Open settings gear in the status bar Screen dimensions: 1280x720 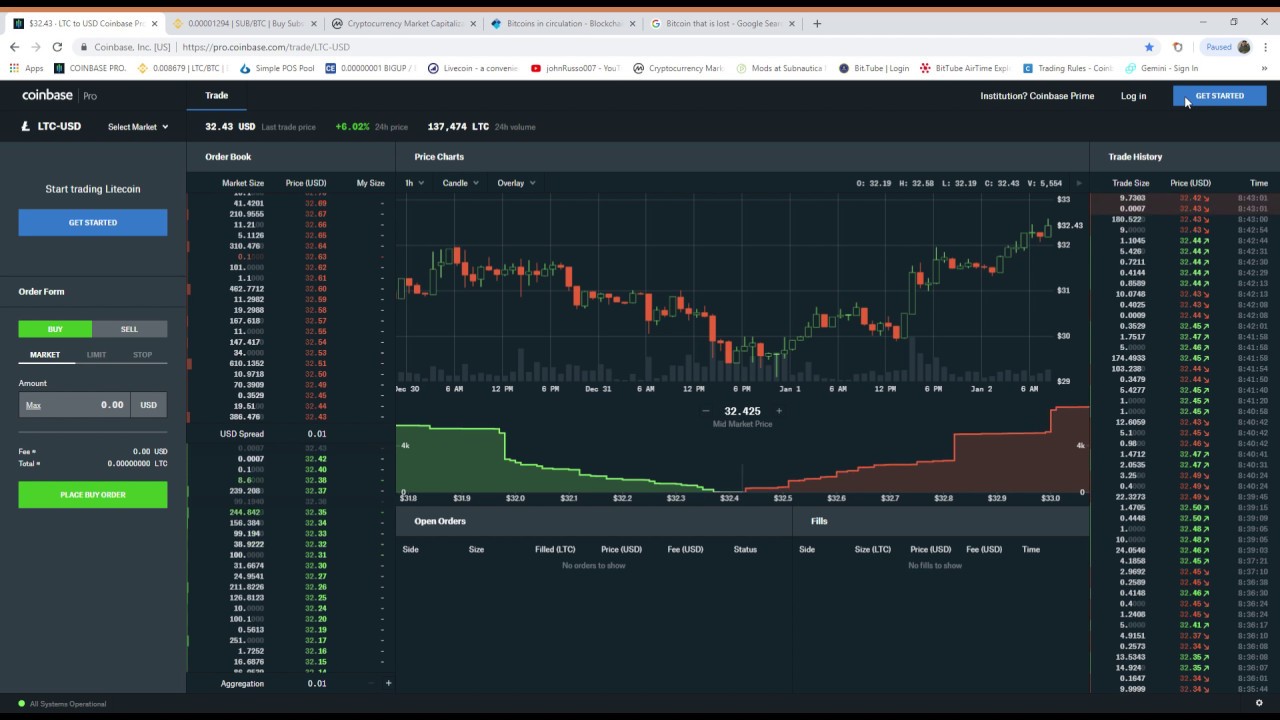coord(1259,703)
